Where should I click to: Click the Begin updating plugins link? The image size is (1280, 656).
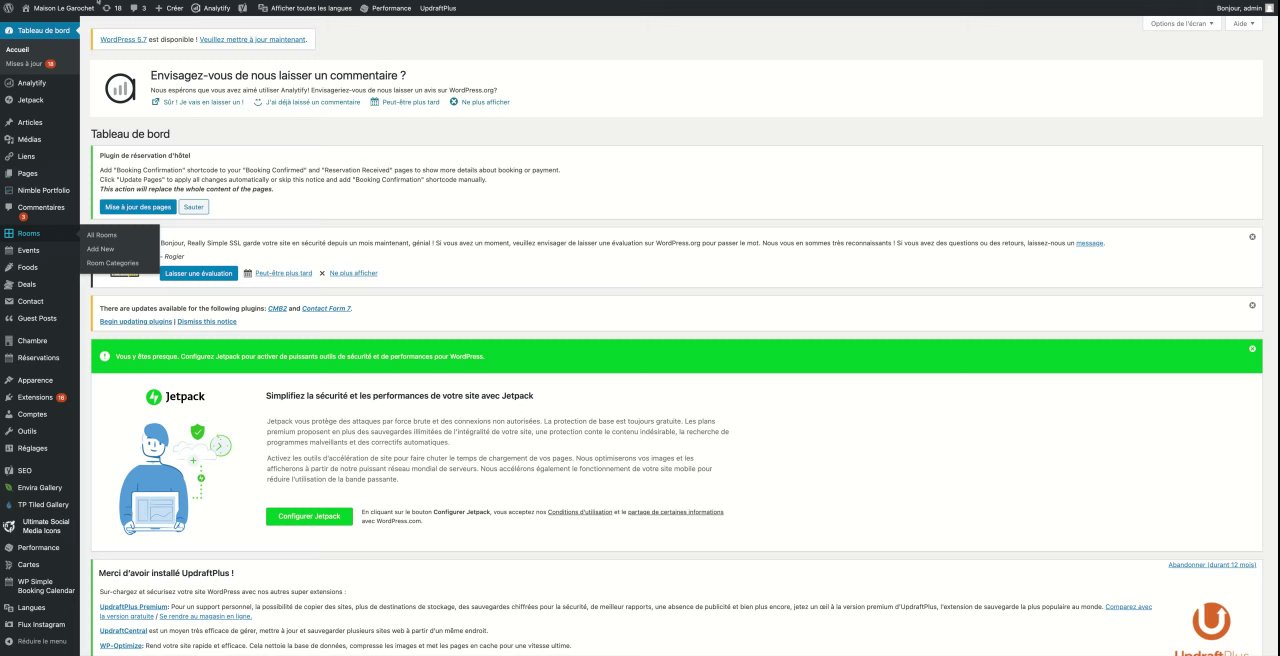pos(136,321)
